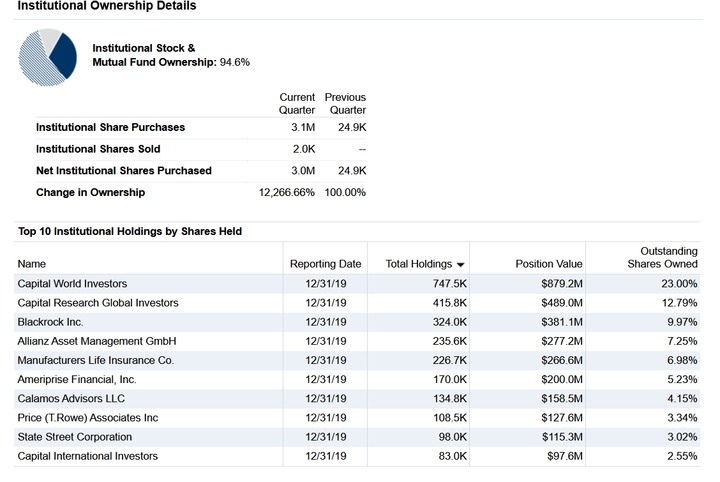Click State Street holdings value 98.0K
Viewport: 720px width, 482px height.
(x=452, y=437)
